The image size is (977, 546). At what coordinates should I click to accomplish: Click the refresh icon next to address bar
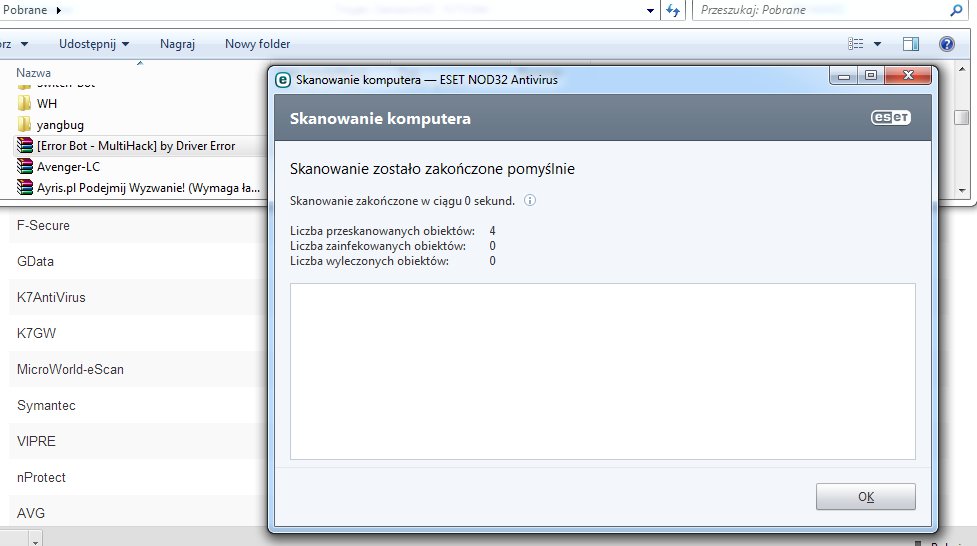(673, 10)
